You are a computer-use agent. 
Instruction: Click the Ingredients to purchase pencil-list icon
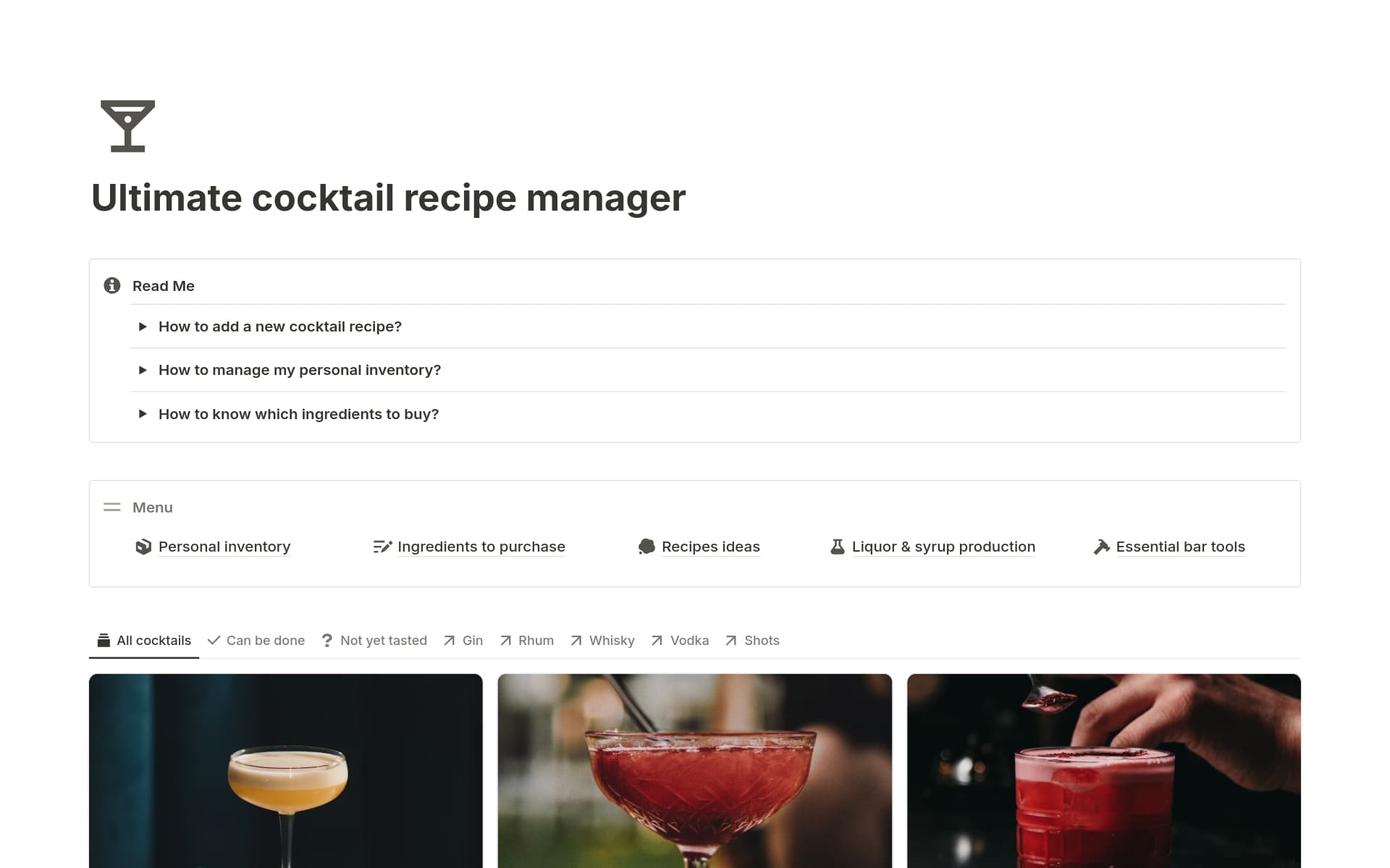[382, 547]
